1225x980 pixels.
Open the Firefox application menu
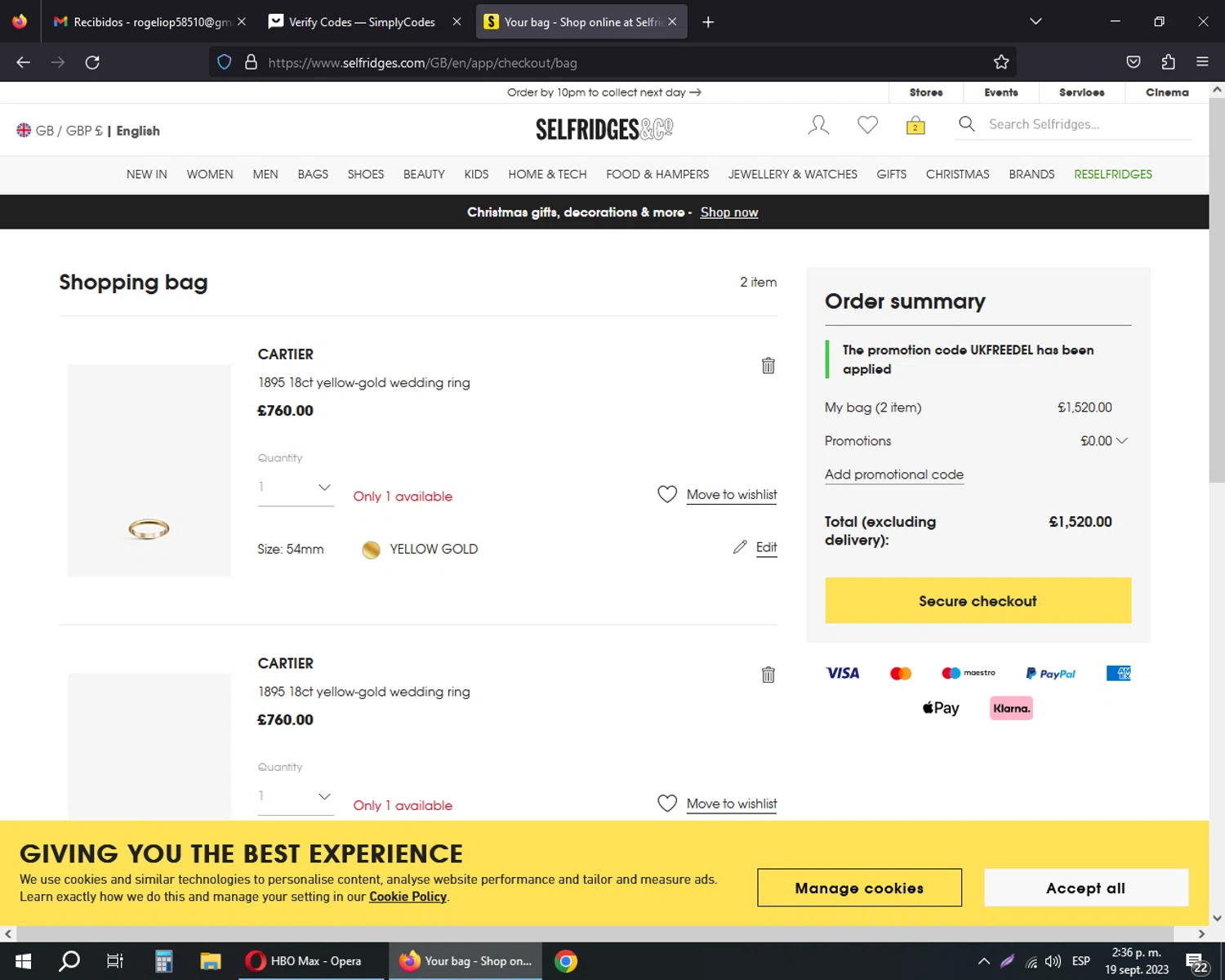(x=1202, y=62)
